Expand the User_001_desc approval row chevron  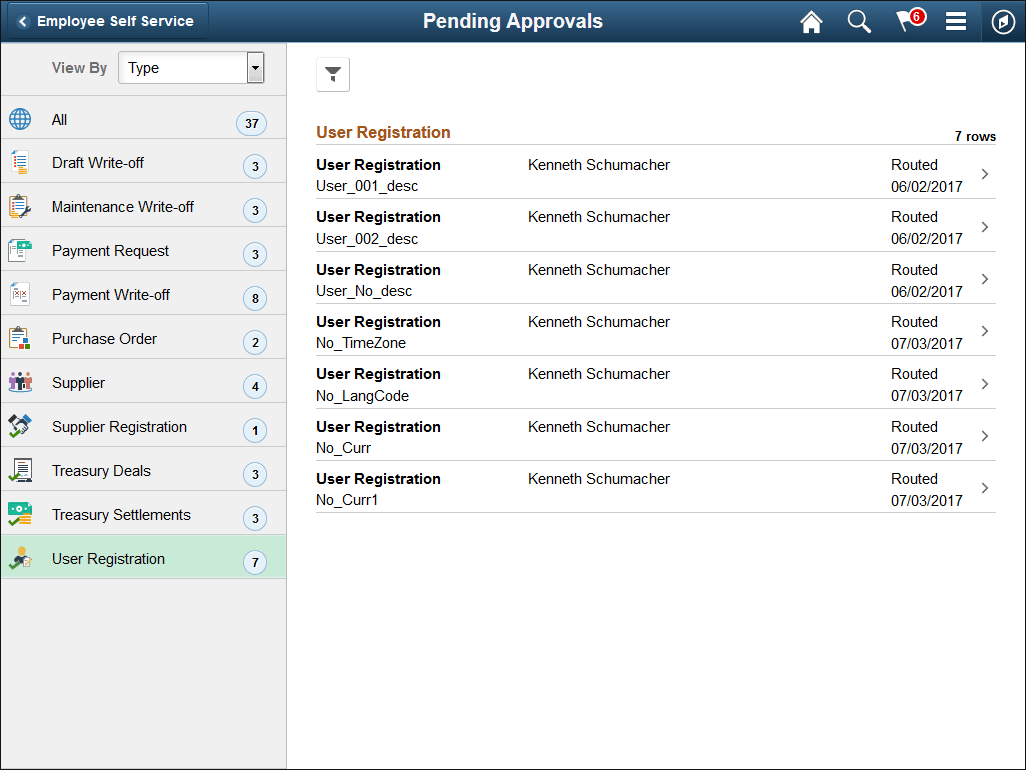coord(983,175)
